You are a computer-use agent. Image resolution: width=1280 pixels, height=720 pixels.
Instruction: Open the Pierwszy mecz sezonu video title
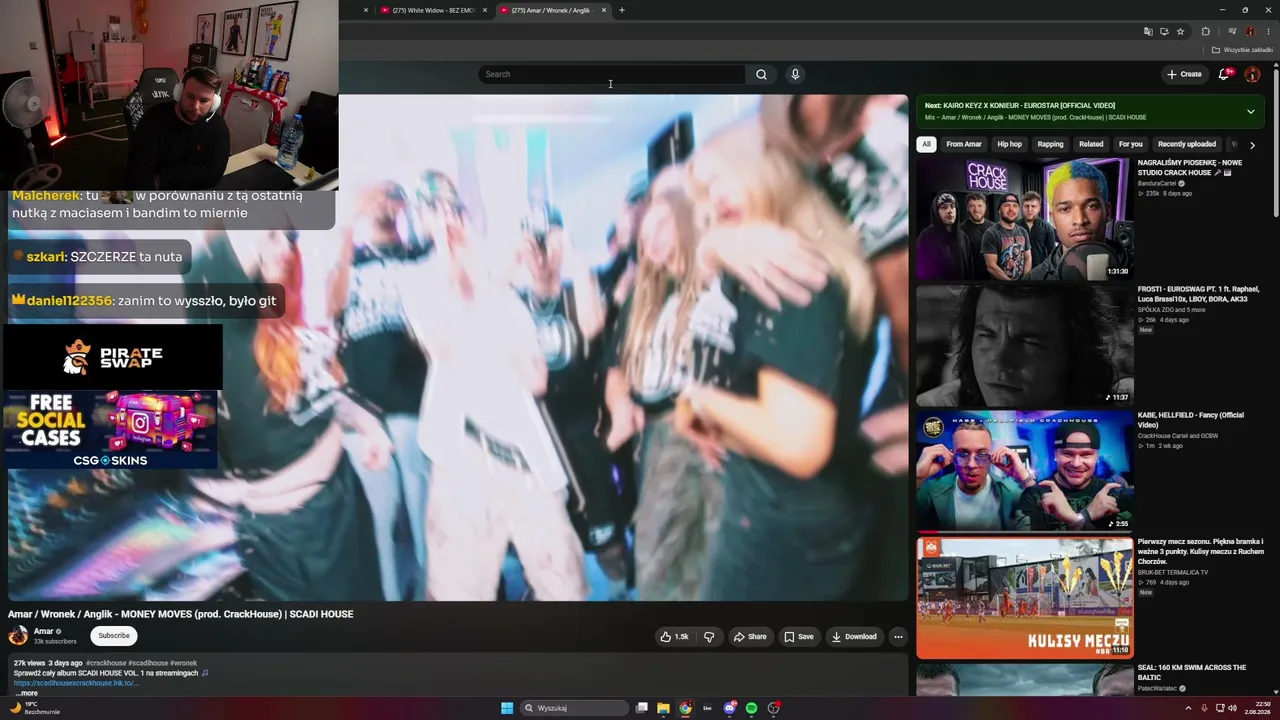pyautogui.click(x=1201, y=551)
